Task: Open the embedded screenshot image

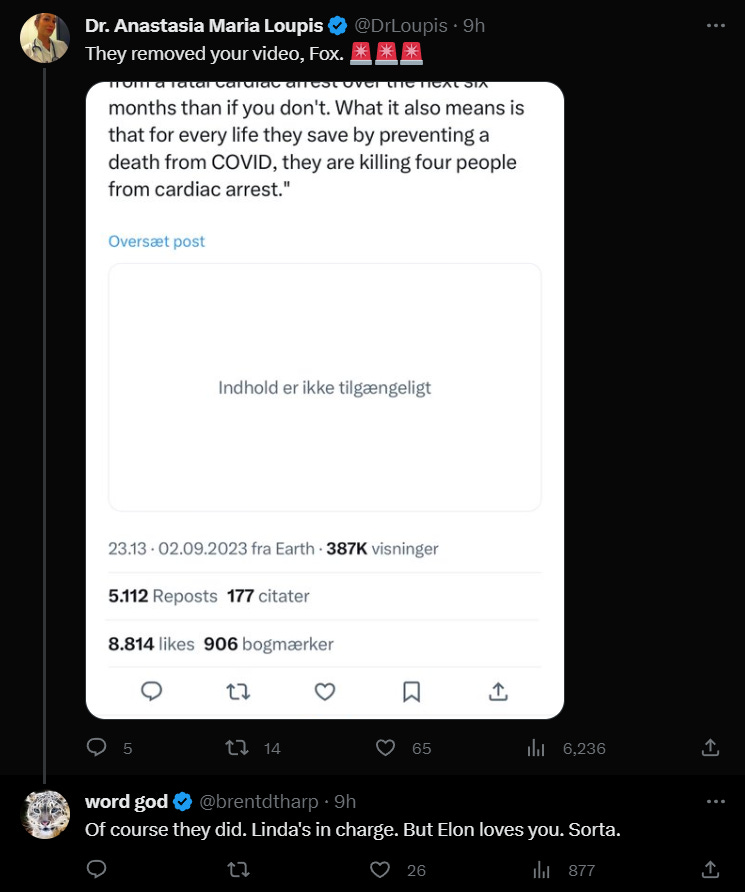Action: coord(325,400)
